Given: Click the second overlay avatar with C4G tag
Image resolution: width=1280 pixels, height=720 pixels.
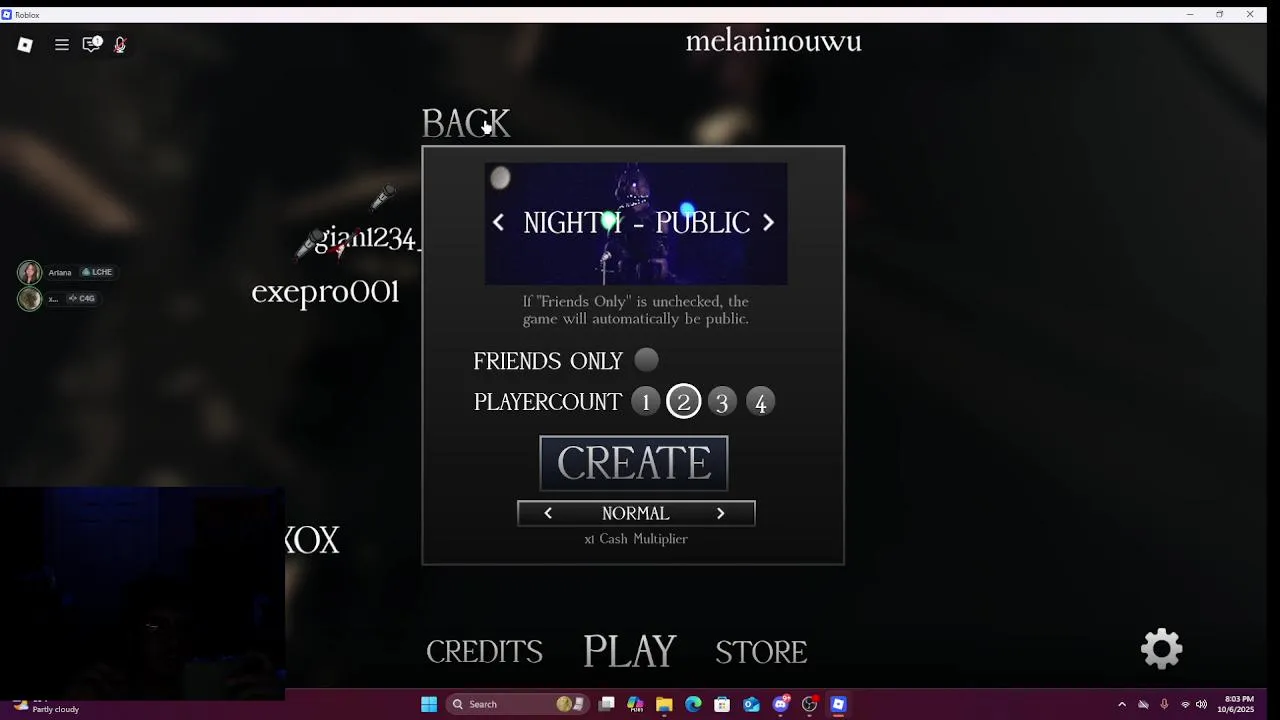Looking at the screenshot, I should click(x=29, y=298).
